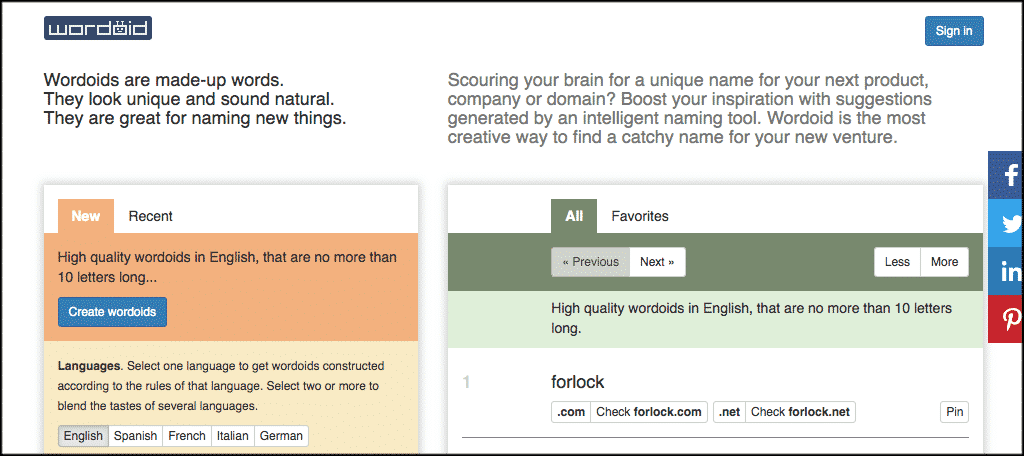Toggle the Spanish language option
Image resolution: width=1024 pixels, height=456 pixels.
135,436
